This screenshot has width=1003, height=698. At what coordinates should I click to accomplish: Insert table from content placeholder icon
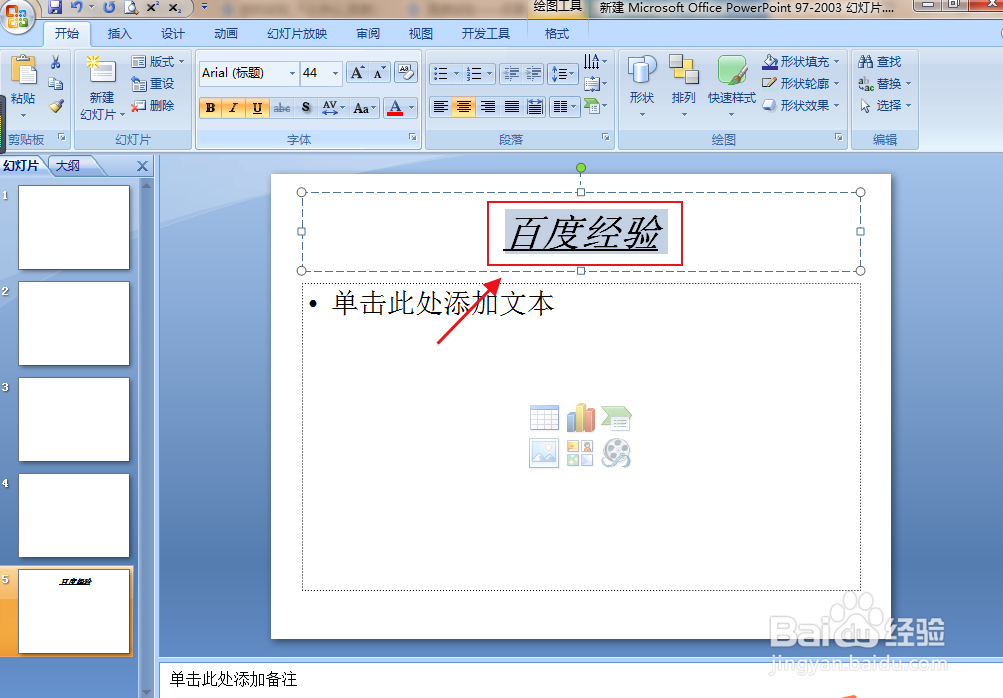[544, 418]
